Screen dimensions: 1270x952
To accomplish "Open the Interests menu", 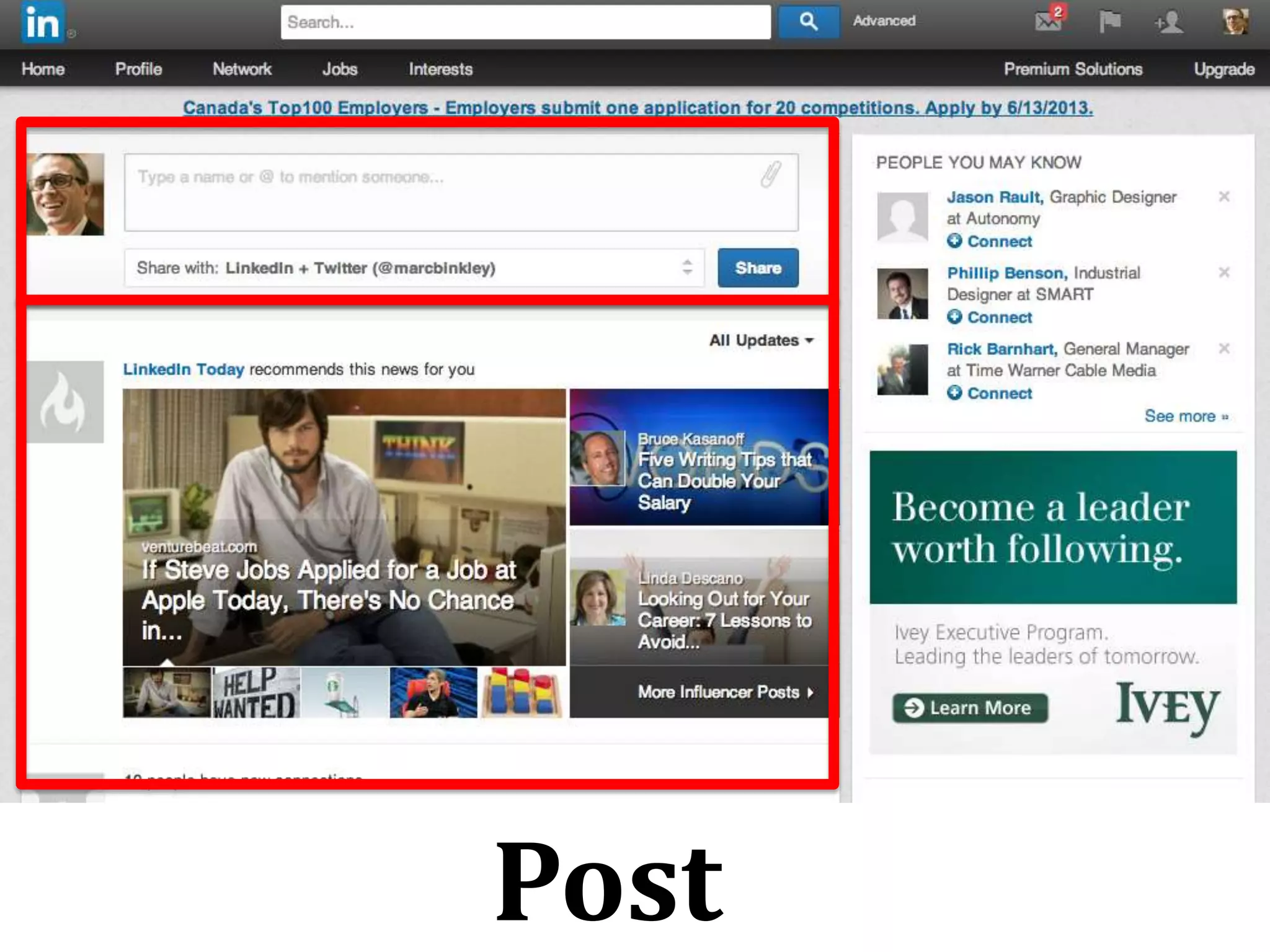I will (x=440, y=69).
